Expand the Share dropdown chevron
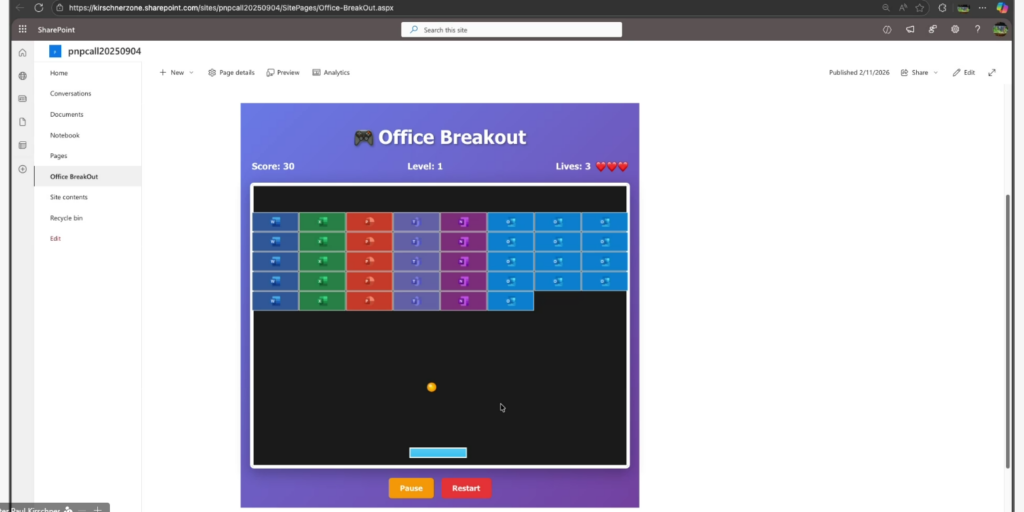Viewport: 1024px width, 512px height. point(935,72)
